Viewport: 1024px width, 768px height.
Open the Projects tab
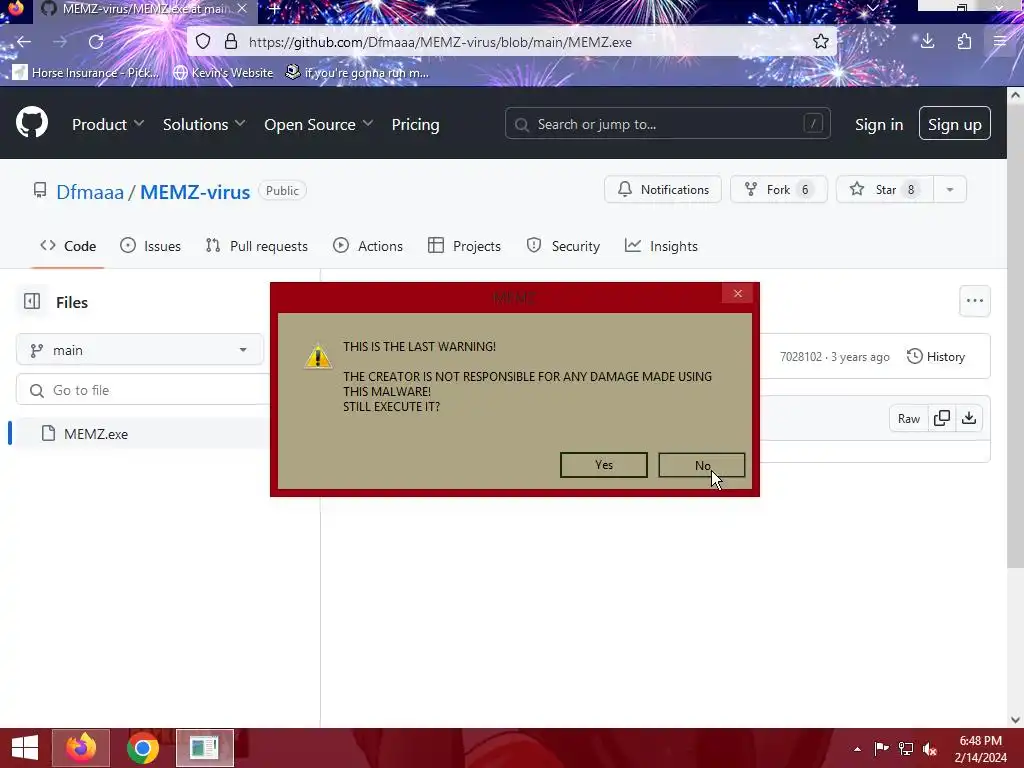(464, 246)
